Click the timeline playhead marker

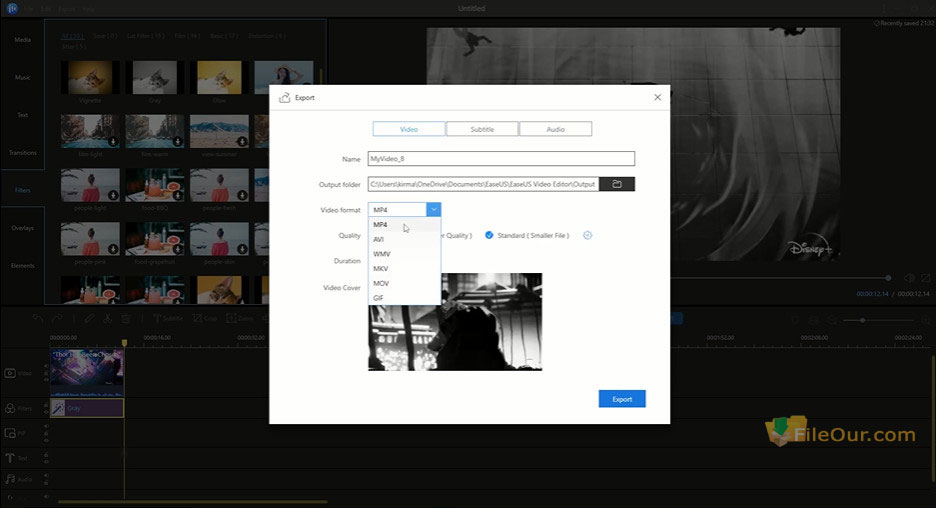click(x=124, y=343)
